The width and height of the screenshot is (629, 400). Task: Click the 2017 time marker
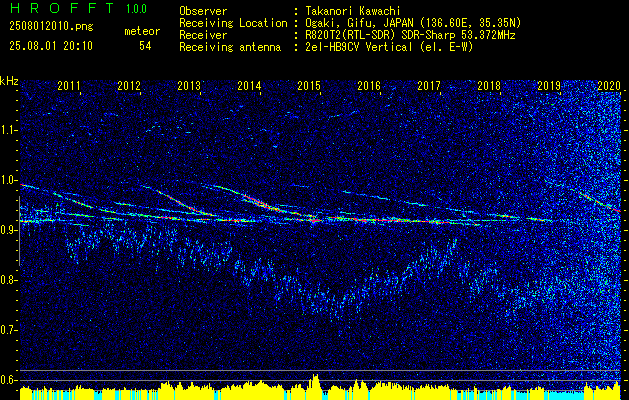pos(429,85)
